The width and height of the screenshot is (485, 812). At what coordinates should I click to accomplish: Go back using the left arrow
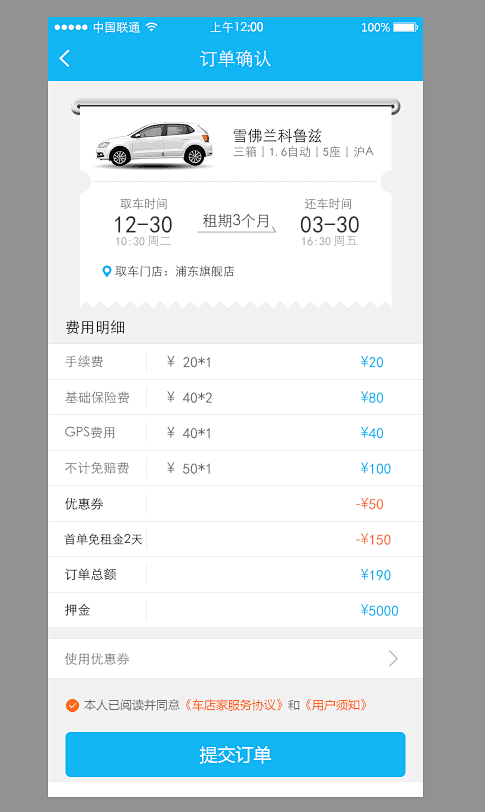coord(65,59)
